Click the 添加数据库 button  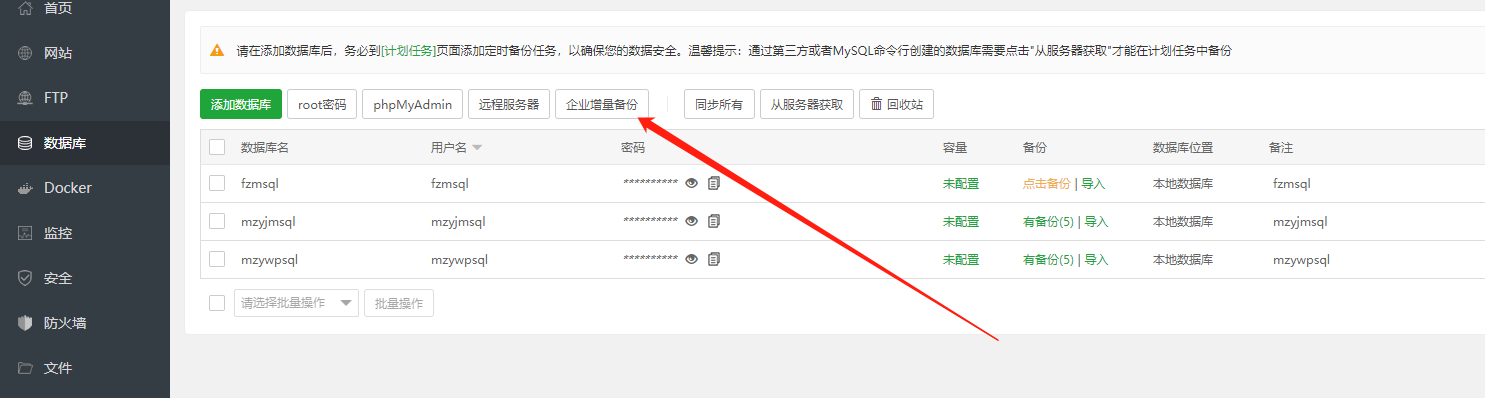point(241,104)
